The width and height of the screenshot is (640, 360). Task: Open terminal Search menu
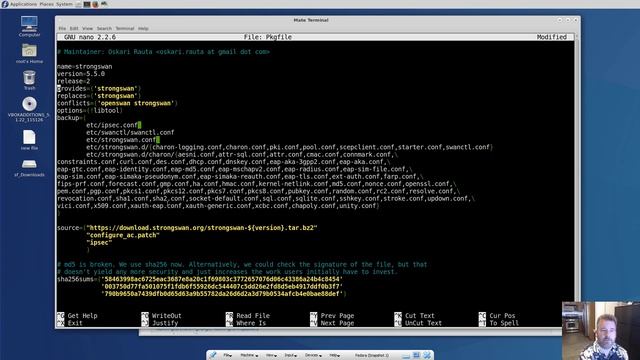point(104,29)
